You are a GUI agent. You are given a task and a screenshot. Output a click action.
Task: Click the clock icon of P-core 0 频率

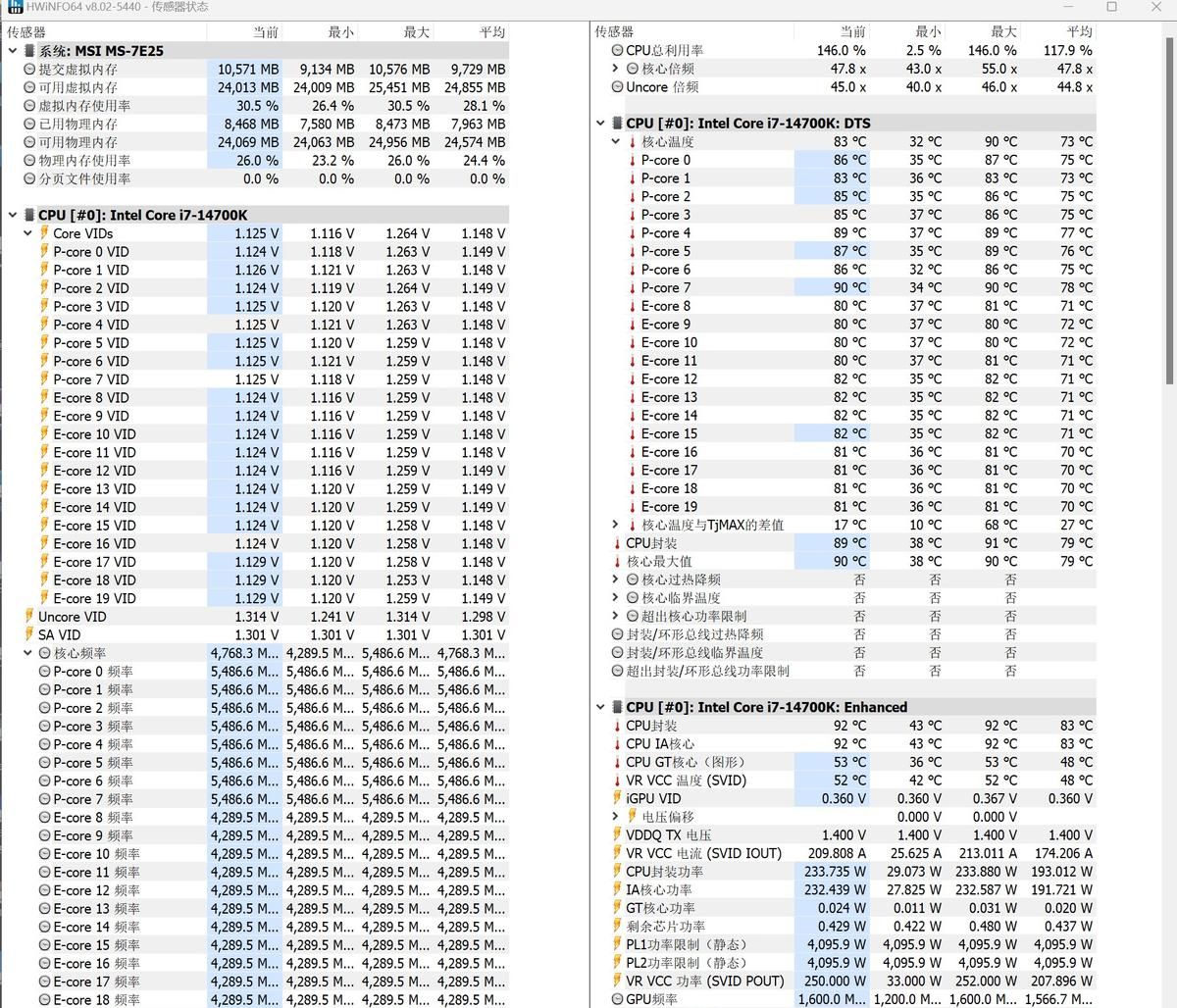click(x=45, y=672)
